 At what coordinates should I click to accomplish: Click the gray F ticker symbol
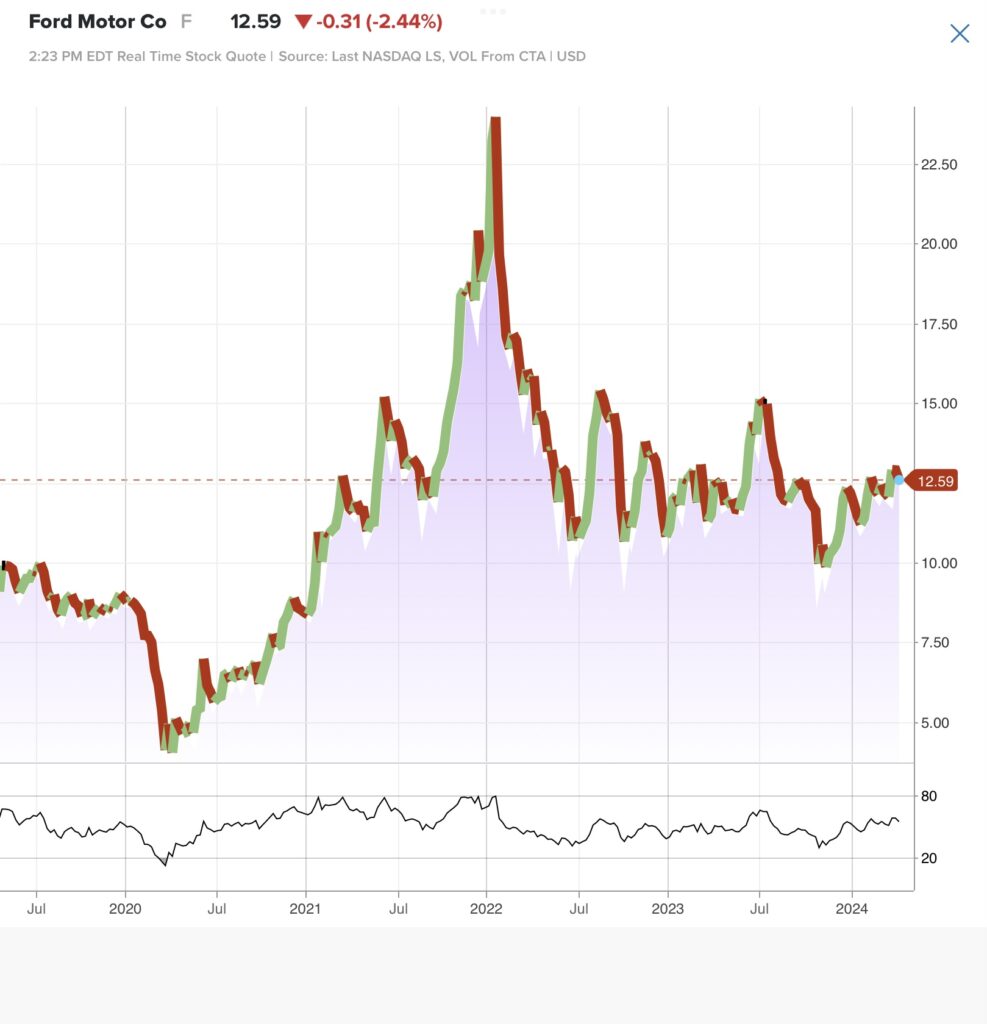point(186,21)
